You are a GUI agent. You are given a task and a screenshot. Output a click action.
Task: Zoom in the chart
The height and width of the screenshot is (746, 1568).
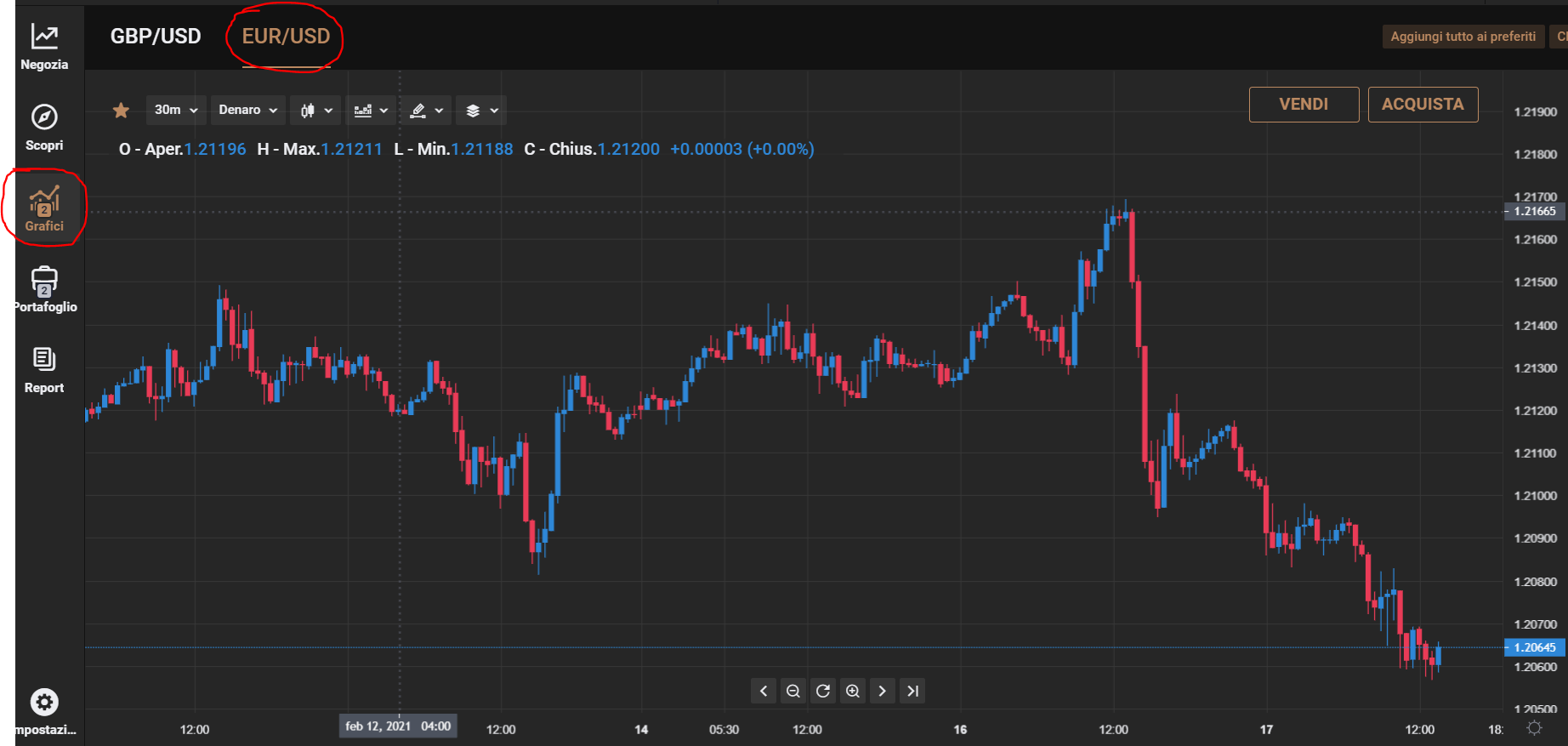pyautogui.click(x=853, y=691)
